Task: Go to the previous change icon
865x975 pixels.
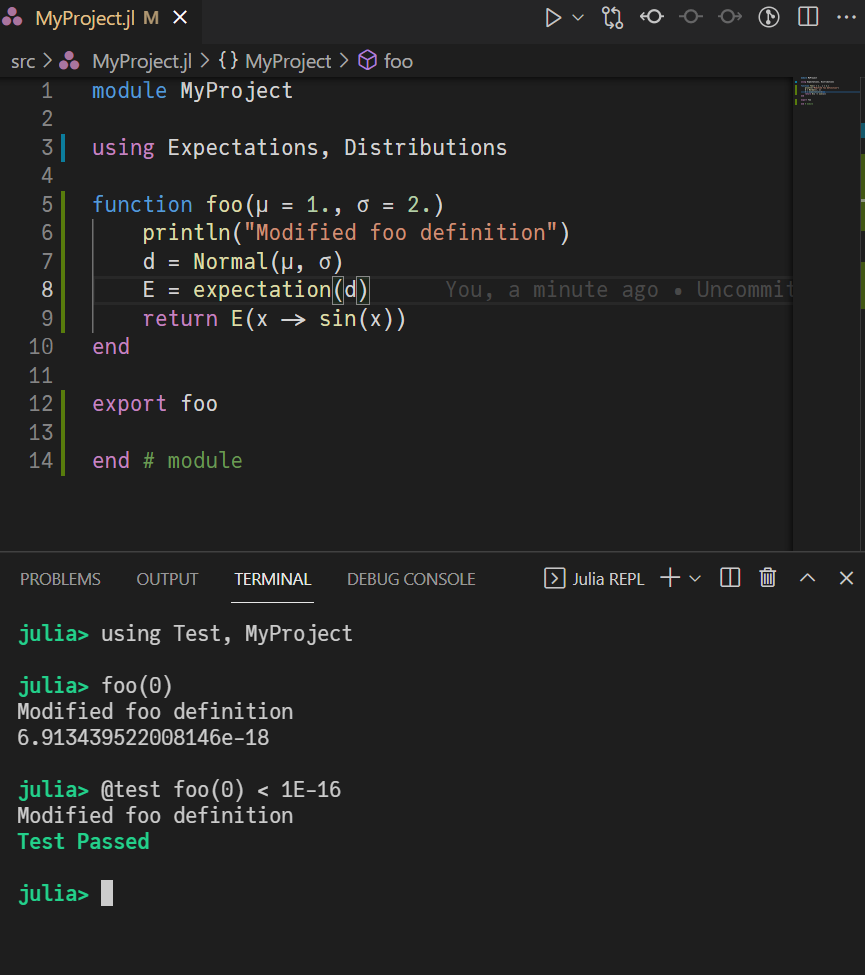Action: point(652,17)
